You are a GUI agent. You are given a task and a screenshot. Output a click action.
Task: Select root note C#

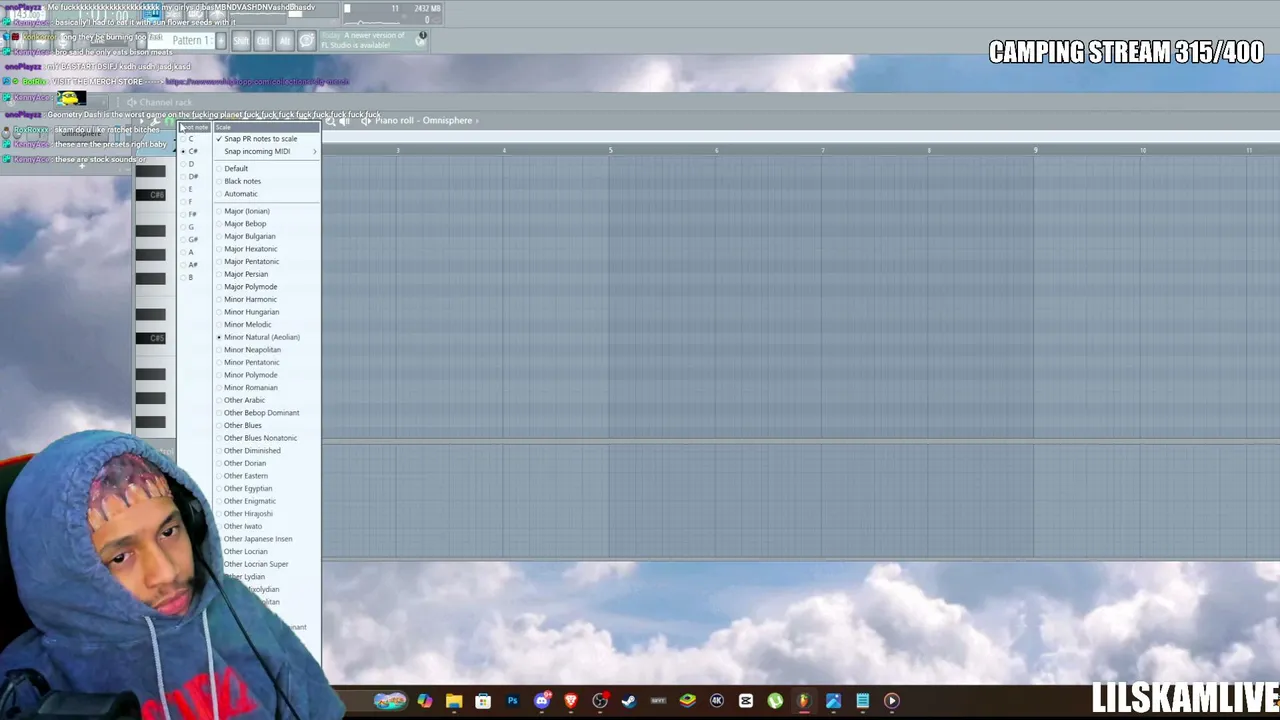click(195, 151)
